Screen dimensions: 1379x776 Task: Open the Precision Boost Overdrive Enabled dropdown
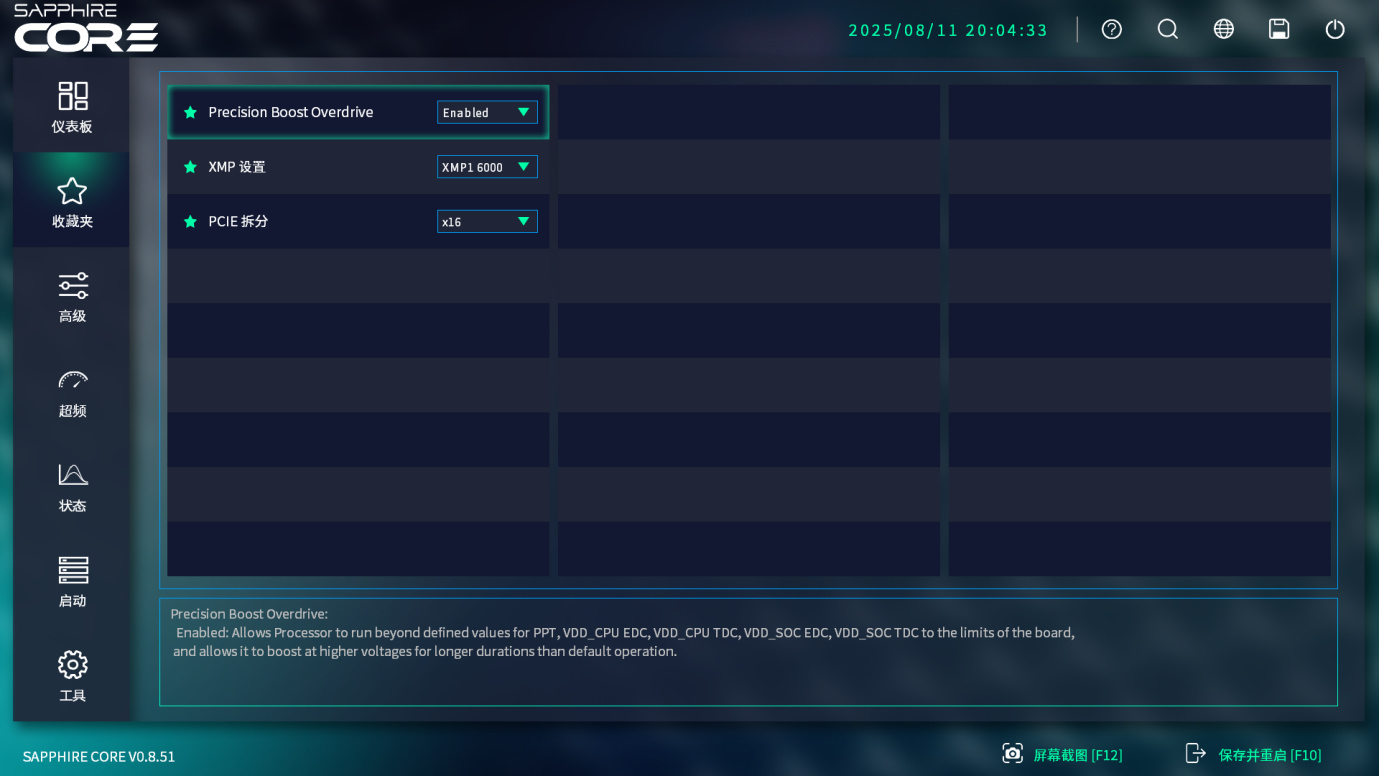487,112
